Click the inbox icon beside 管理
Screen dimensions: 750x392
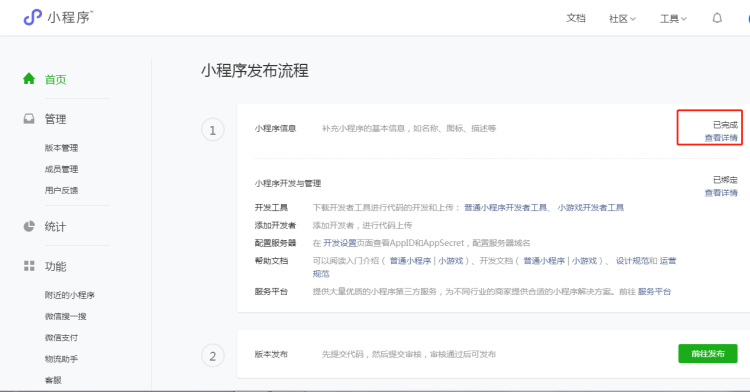[29, 119]
